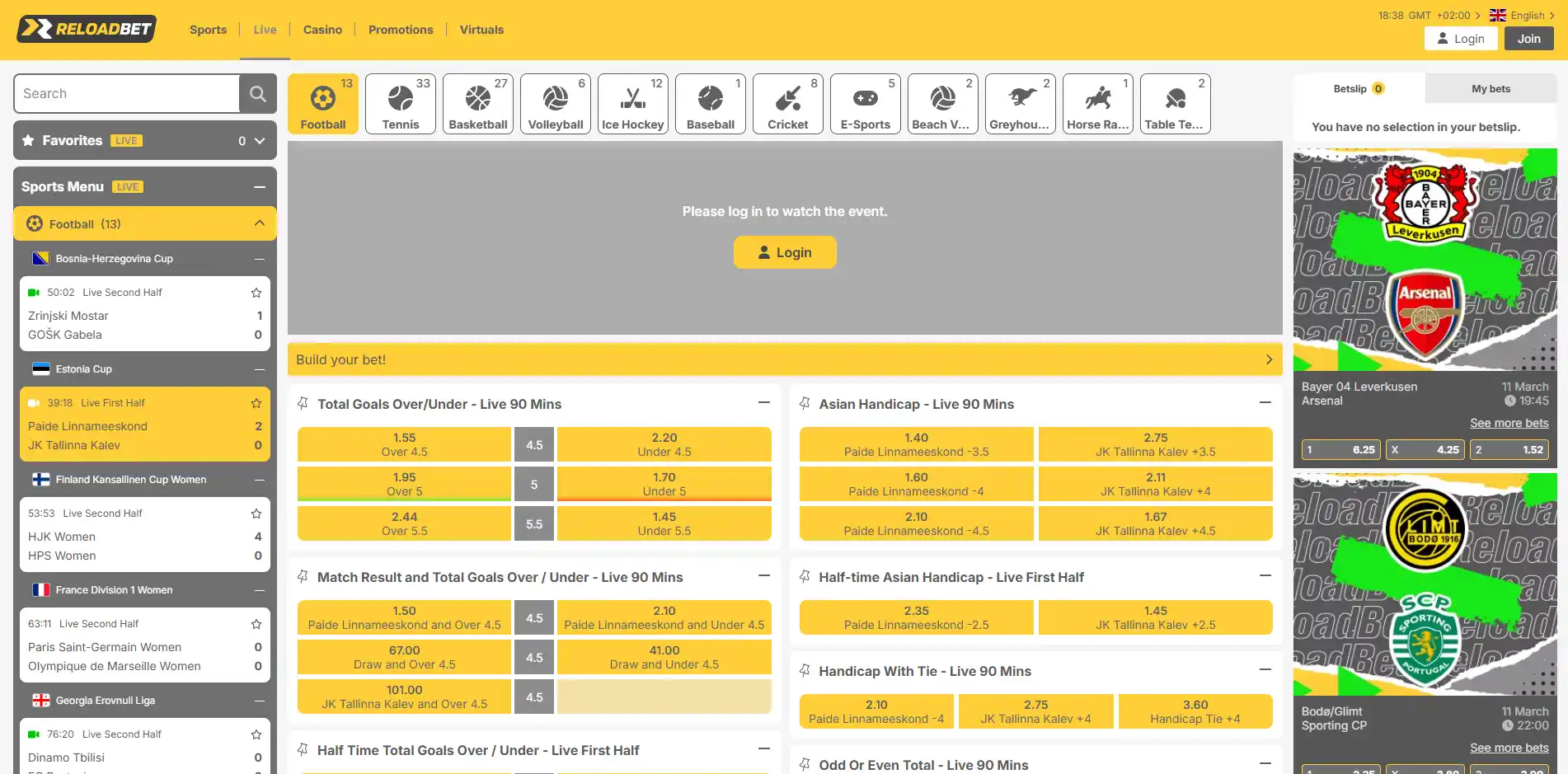Click the search magnifier icon

click(258, 94)
